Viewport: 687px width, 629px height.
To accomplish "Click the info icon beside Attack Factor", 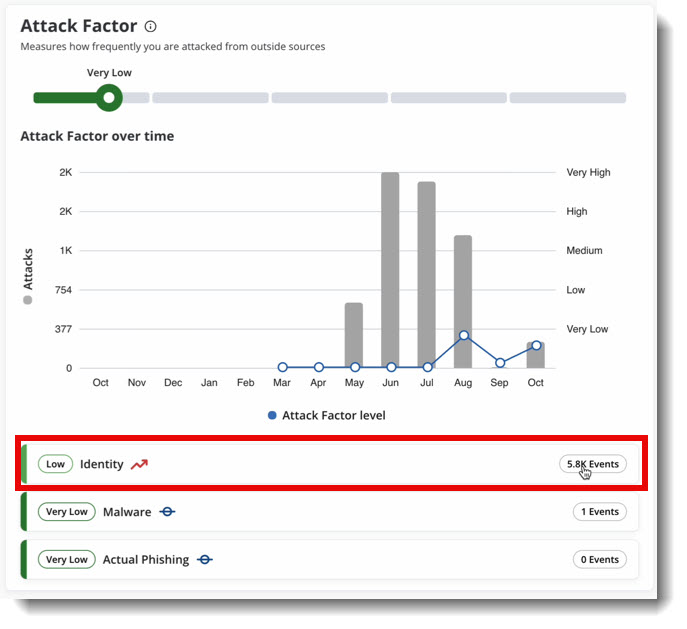I will [150, 27].
